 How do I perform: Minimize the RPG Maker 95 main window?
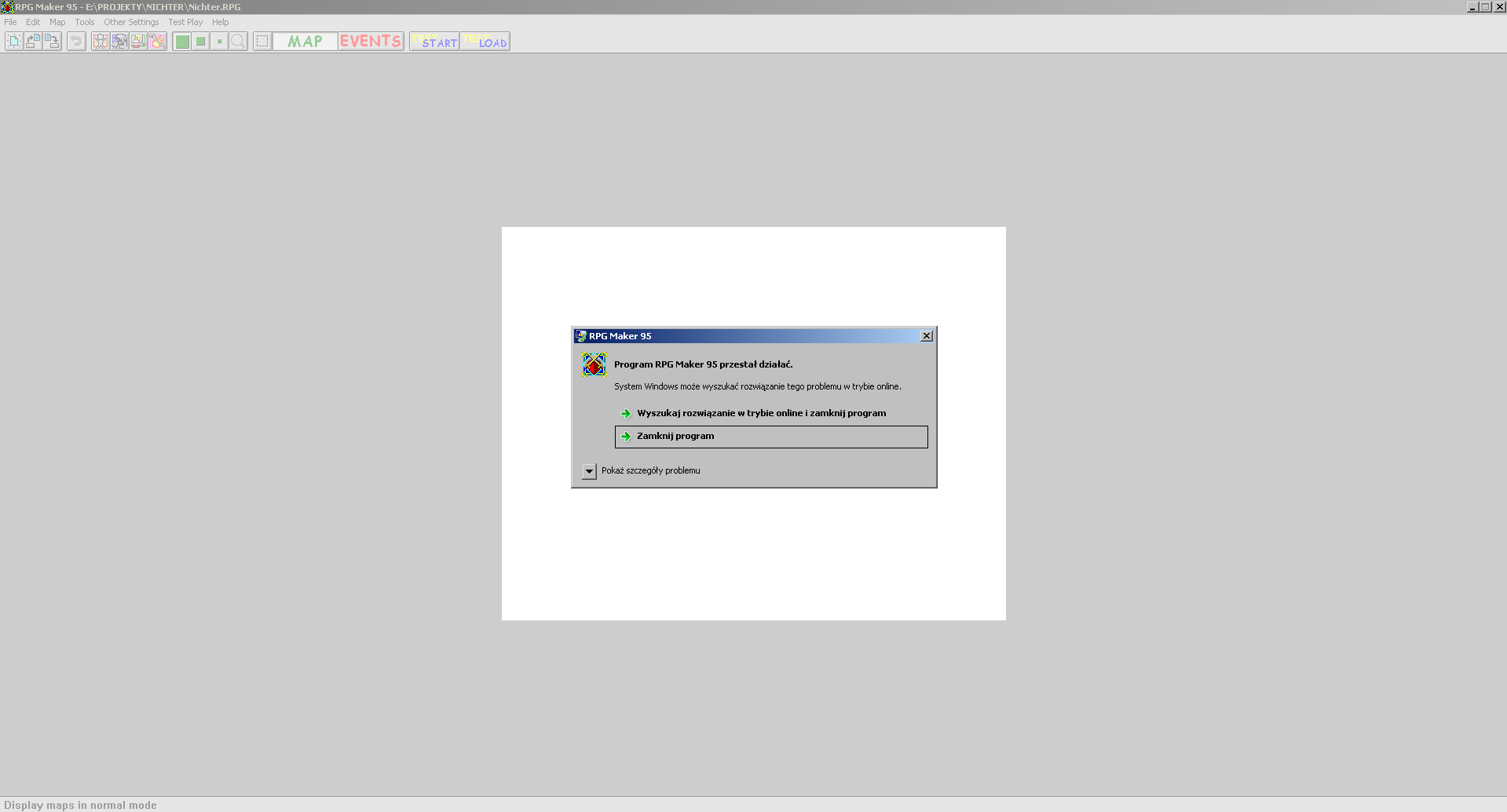tap(1472, 7)
